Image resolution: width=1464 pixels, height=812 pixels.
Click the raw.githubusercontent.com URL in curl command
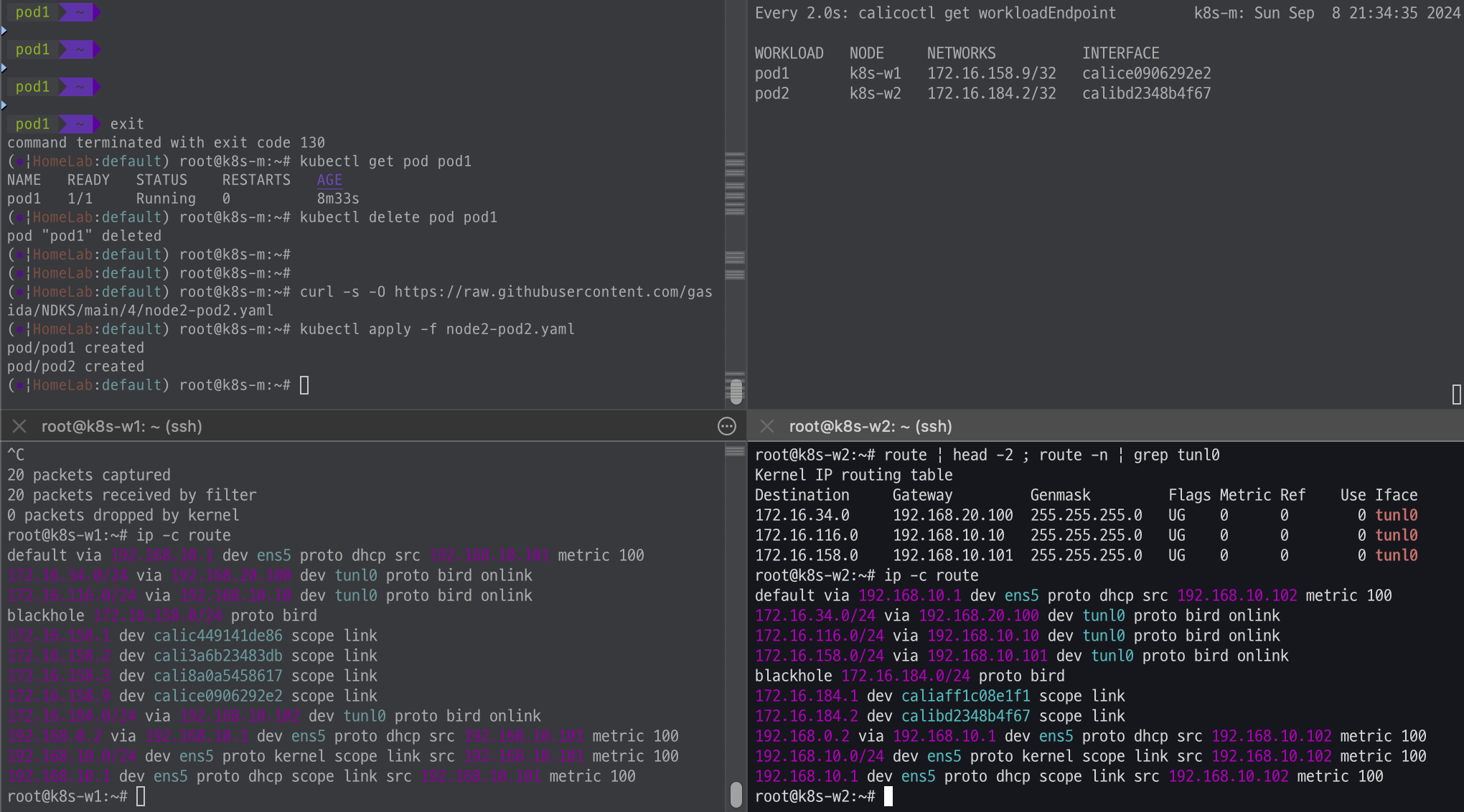point(553,292)
